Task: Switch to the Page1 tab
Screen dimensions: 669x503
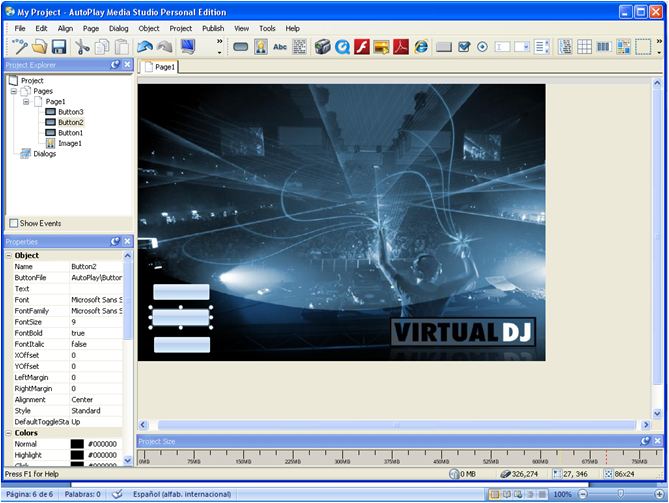Action: click(160, 67)
